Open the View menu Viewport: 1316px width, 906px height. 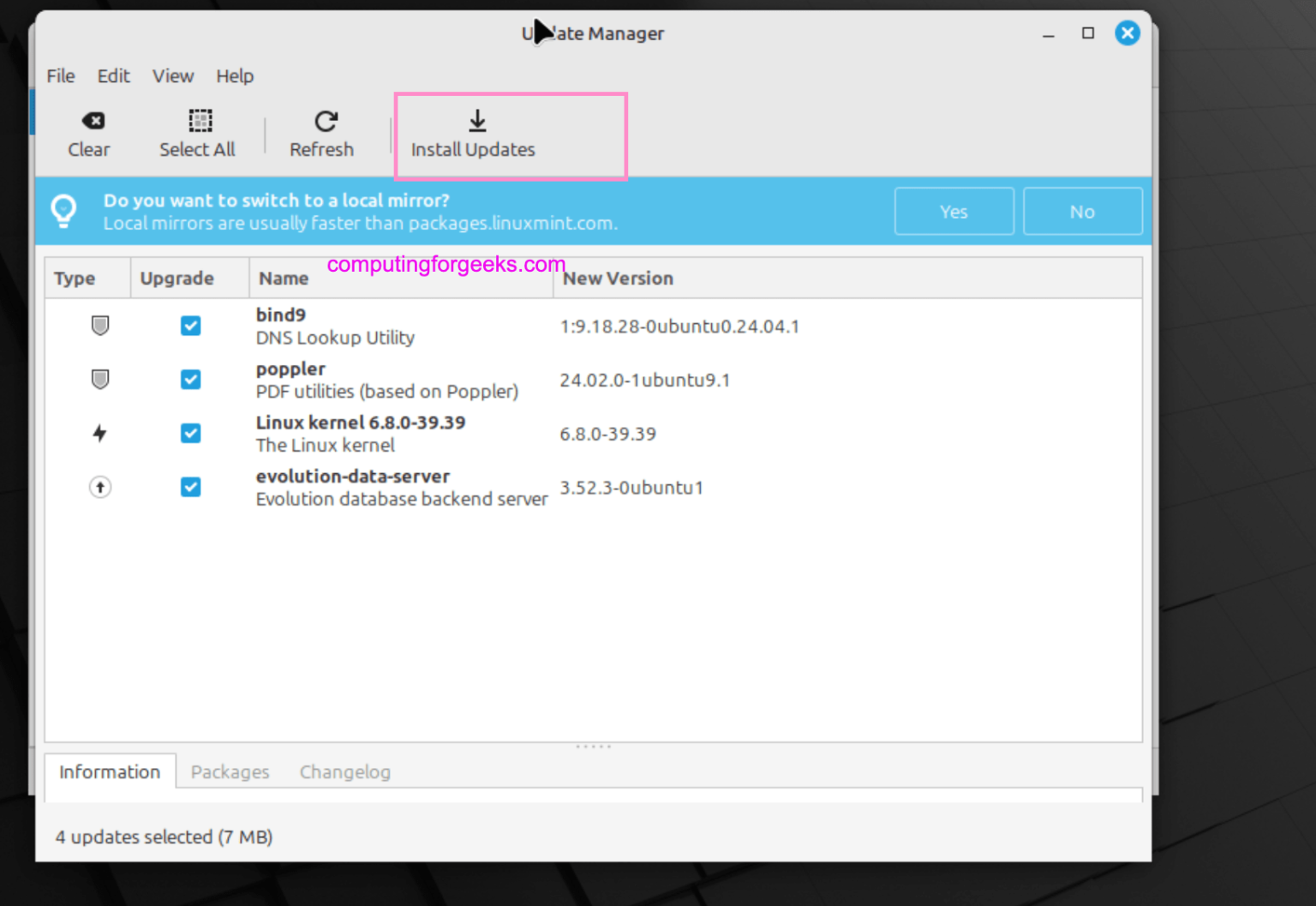pos(172,76)
